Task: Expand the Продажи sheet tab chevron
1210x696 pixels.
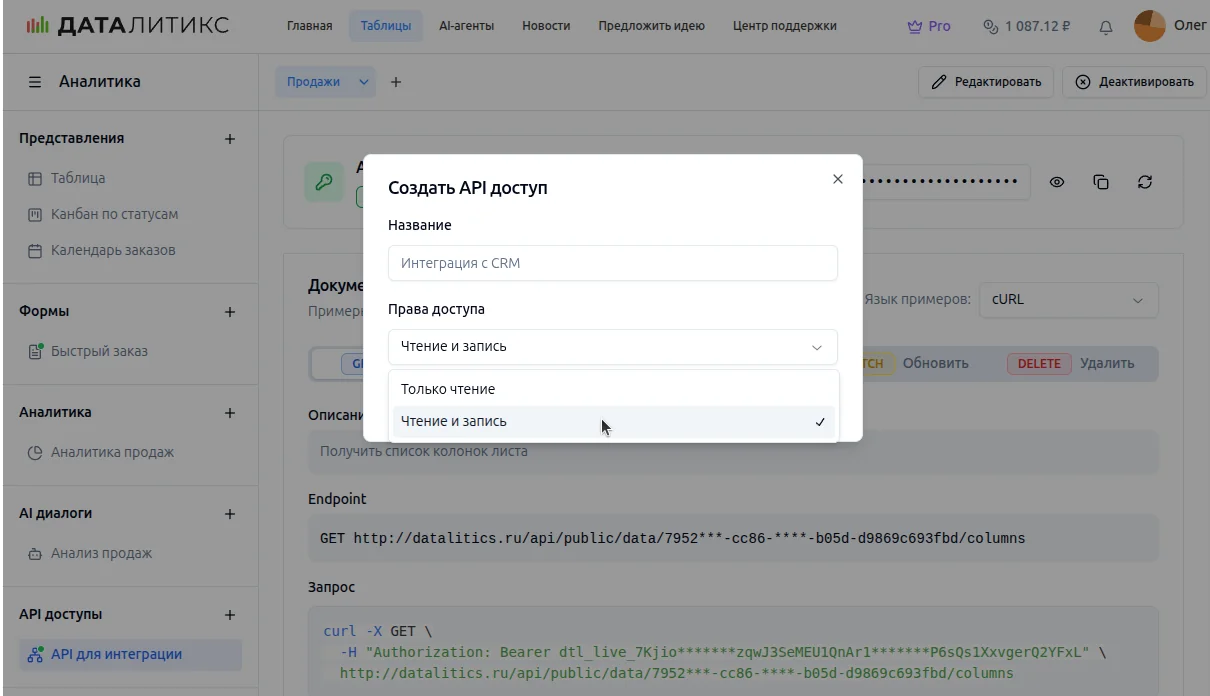Action: click(364, 82)
